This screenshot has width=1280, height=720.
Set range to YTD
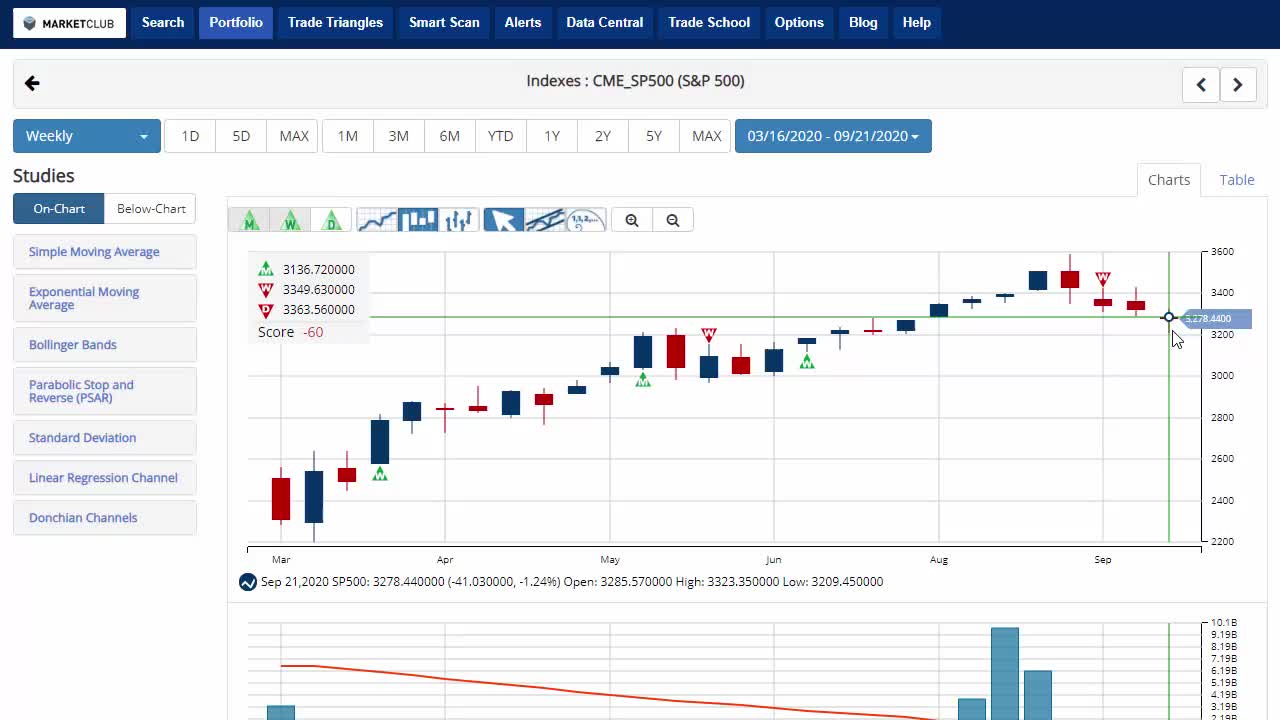[x=501, y=136]
